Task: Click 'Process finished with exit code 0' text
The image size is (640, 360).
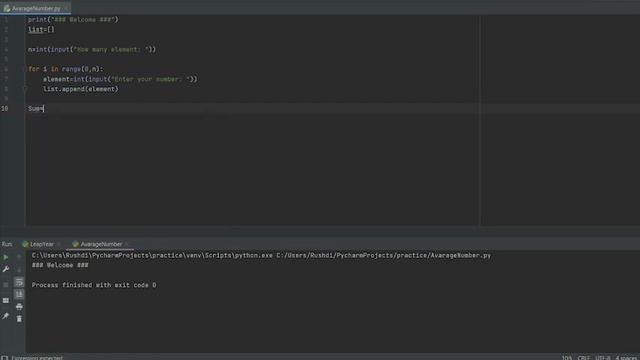Action: [x=94, y=285]
